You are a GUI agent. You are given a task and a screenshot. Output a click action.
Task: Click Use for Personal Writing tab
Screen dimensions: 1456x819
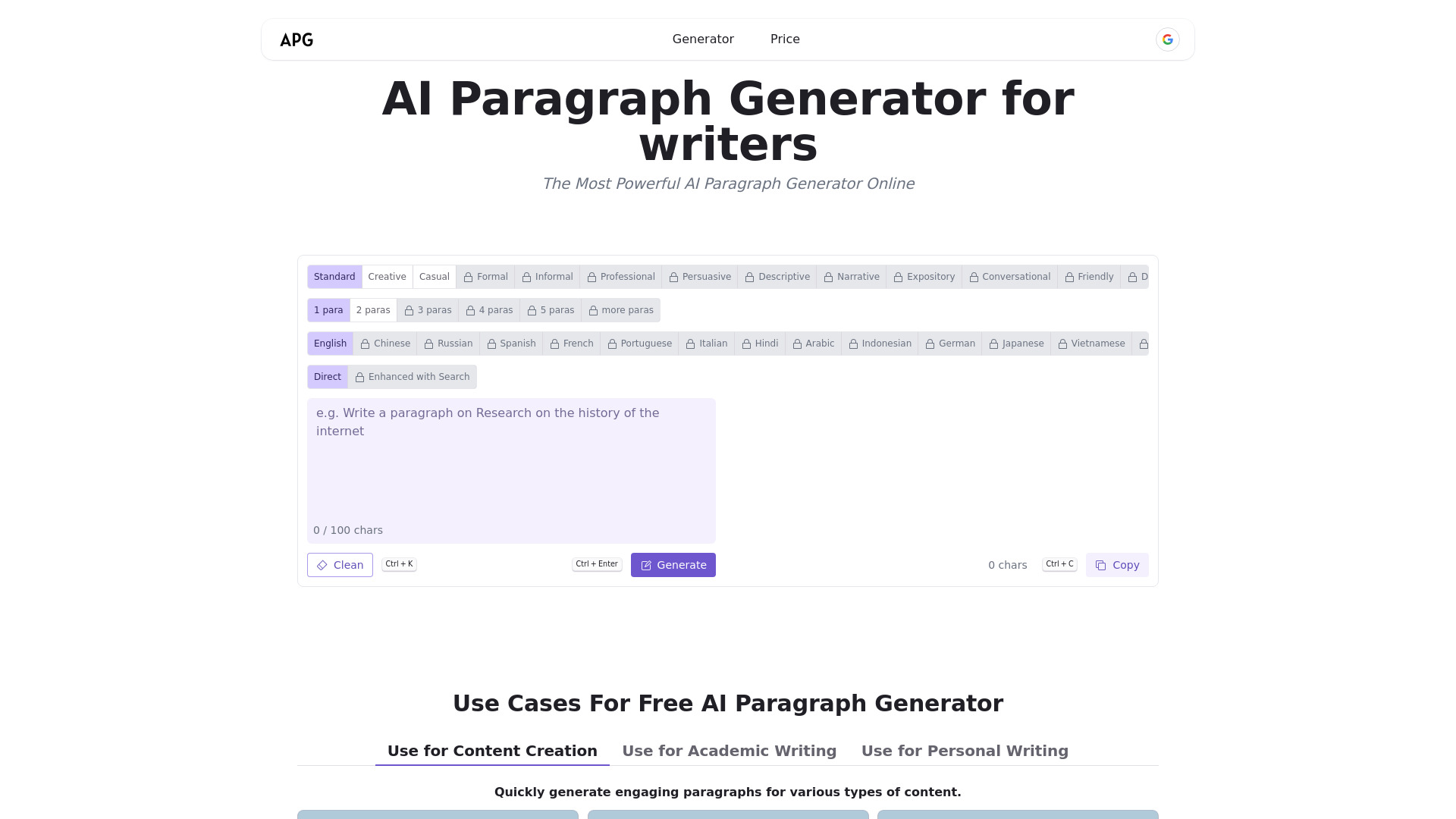coord(965,751)
